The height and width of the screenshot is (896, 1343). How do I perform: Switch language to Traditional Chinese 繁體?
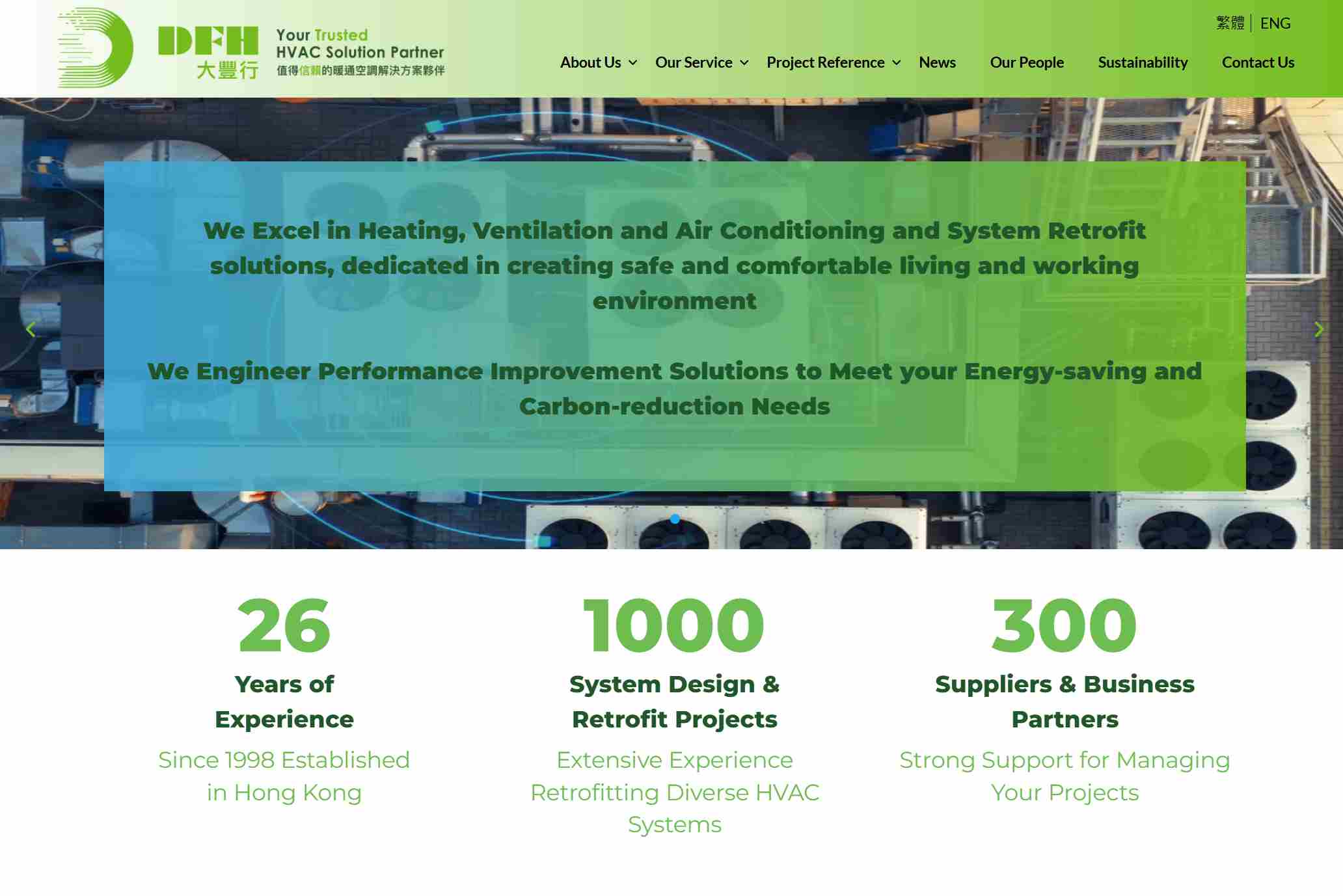pyautogui.click(x=1230, y=23)
